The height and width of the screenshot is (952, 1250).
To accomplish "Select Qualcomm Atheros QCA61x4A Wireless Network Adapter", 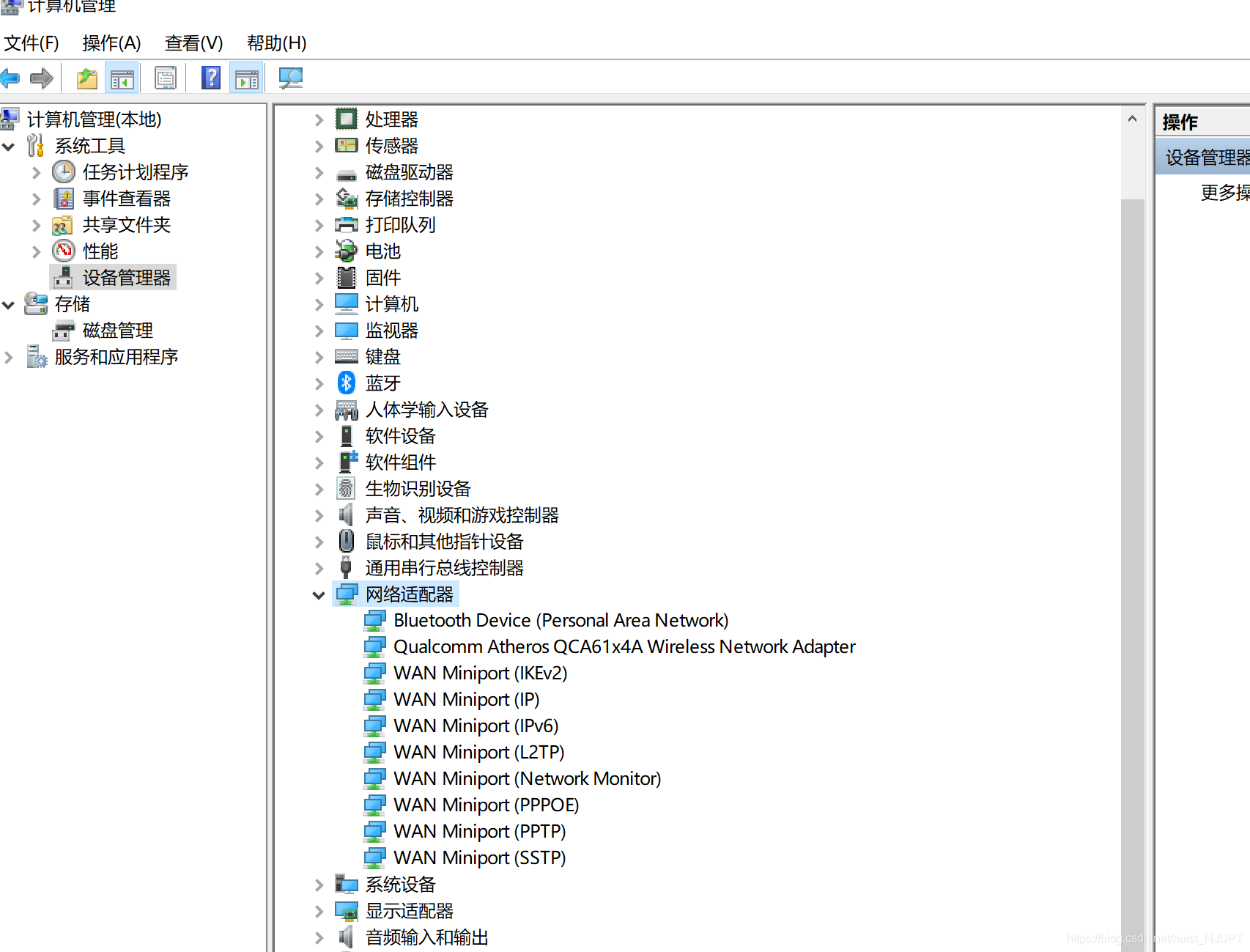I will (x=624, y=647).
